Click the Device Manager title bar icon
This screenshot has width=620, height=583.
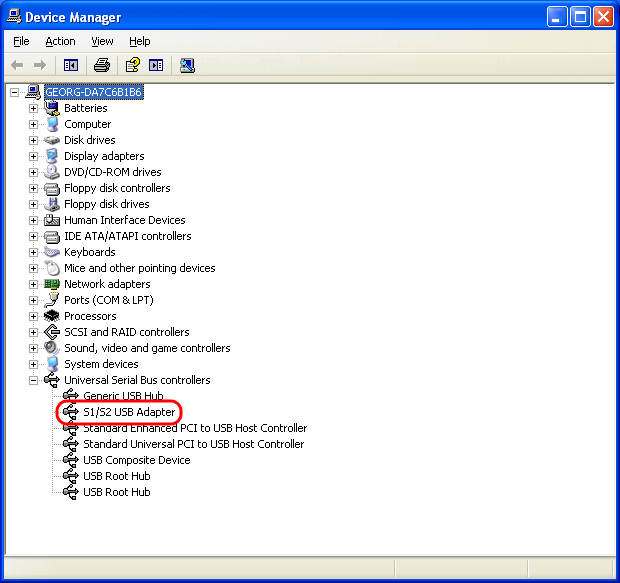click(x=14, y=17)
